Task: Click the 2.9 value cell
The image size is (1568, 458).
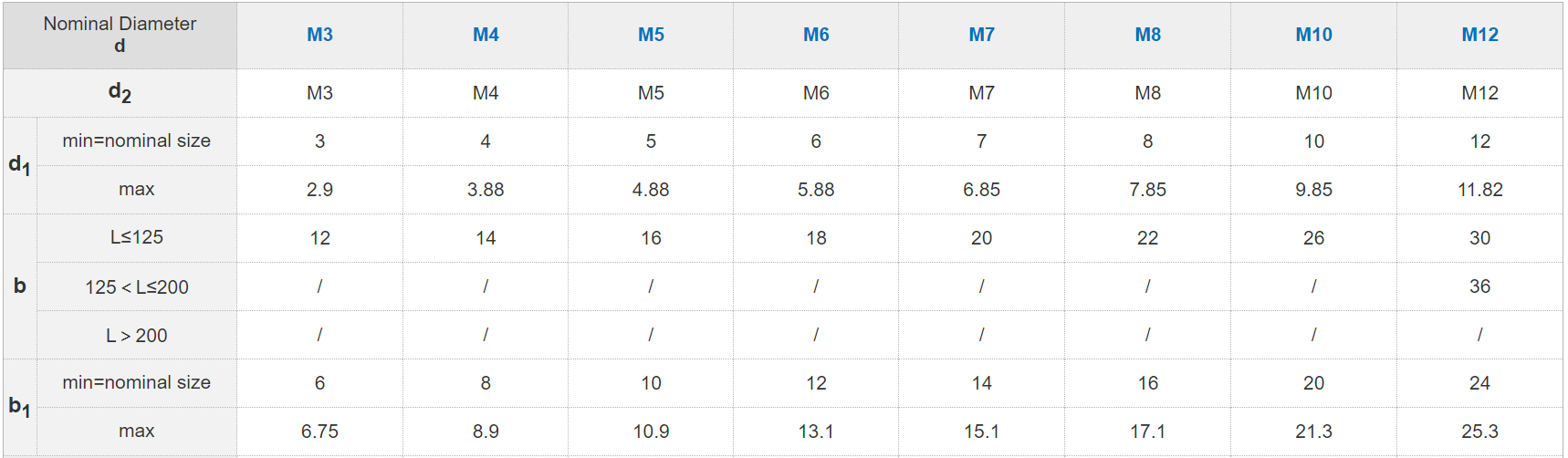Action: point(319,190)
